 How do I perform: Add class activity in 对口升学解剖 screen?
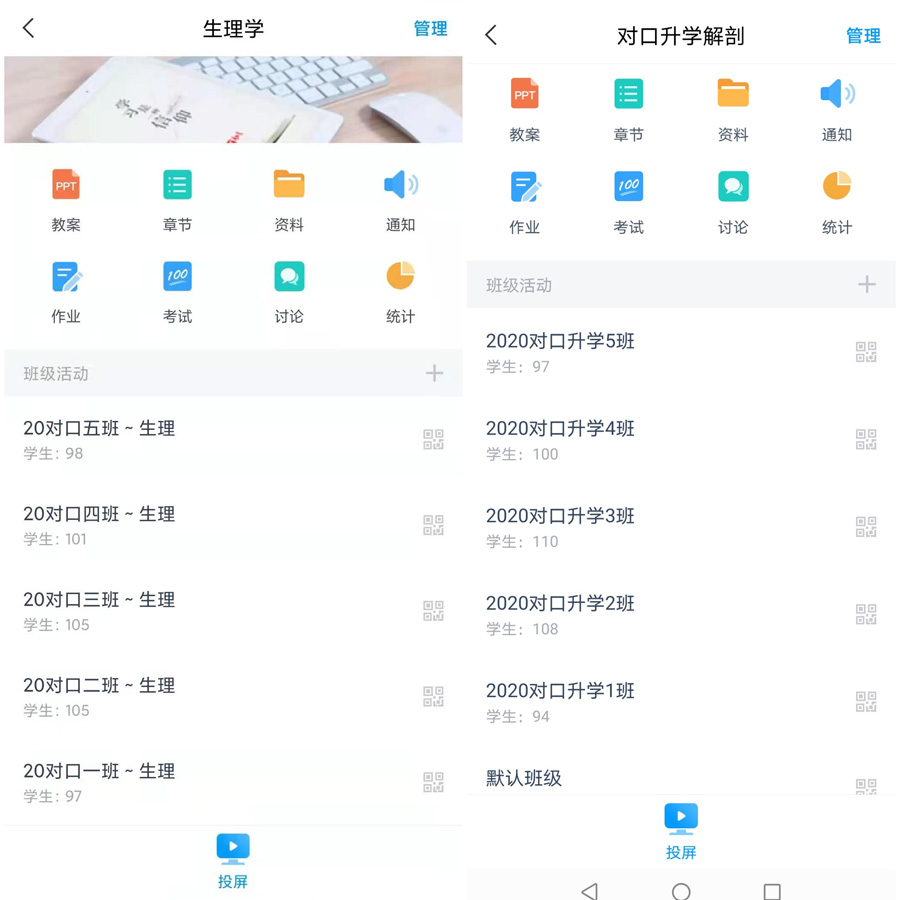(866, 285)
